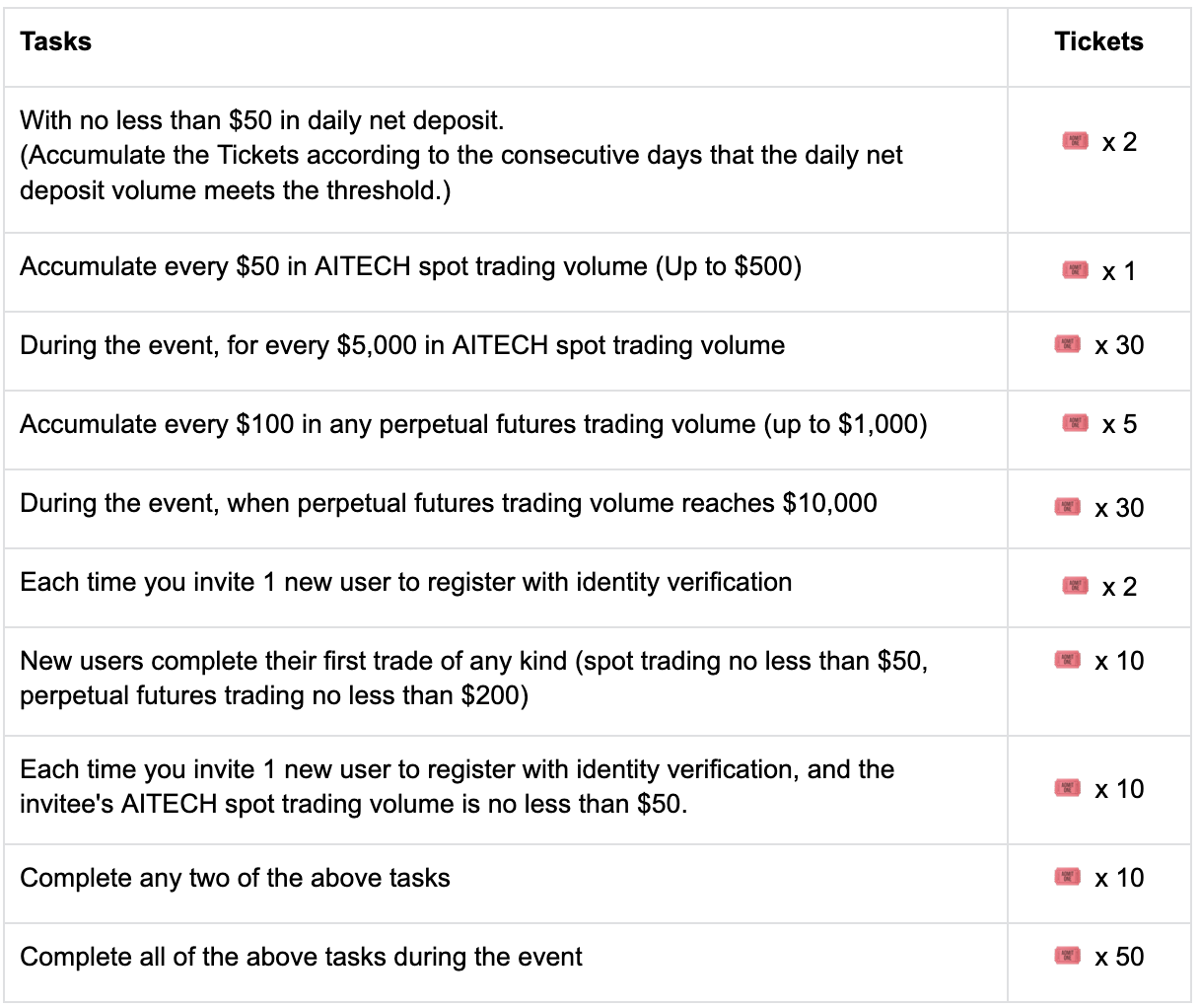Click the Tickets column header

click(x=1098, y=41)
